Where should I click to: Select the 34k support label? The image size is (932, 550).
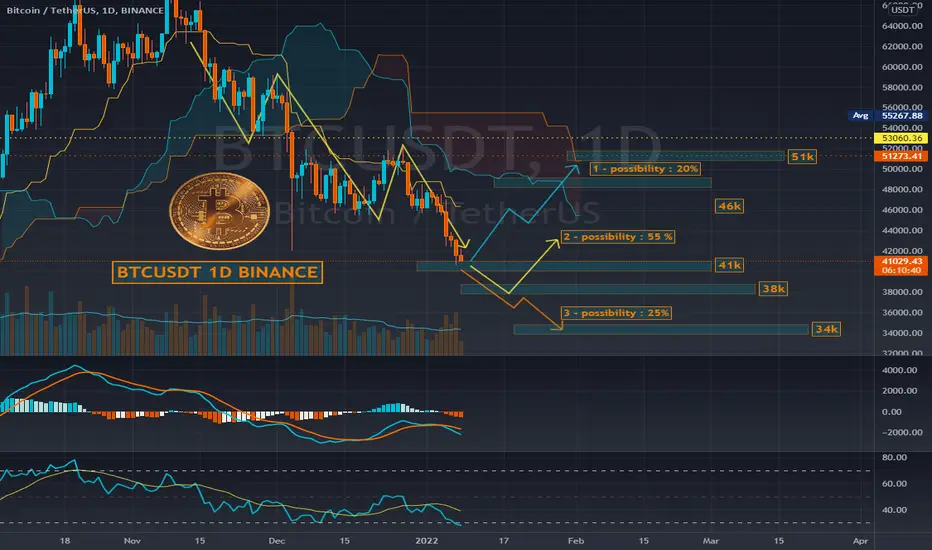coord(826,329)
